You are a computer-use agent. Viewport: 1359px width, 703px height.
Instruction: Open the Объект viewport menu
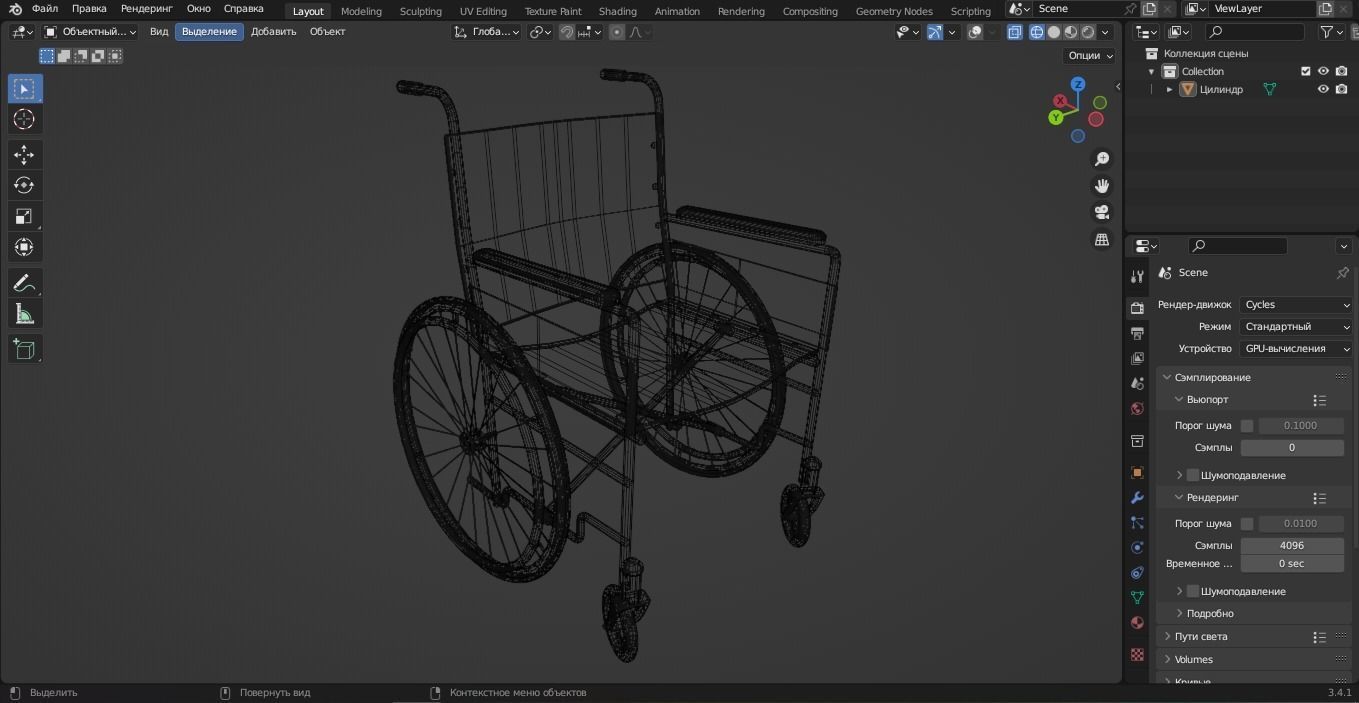[327, 32]
